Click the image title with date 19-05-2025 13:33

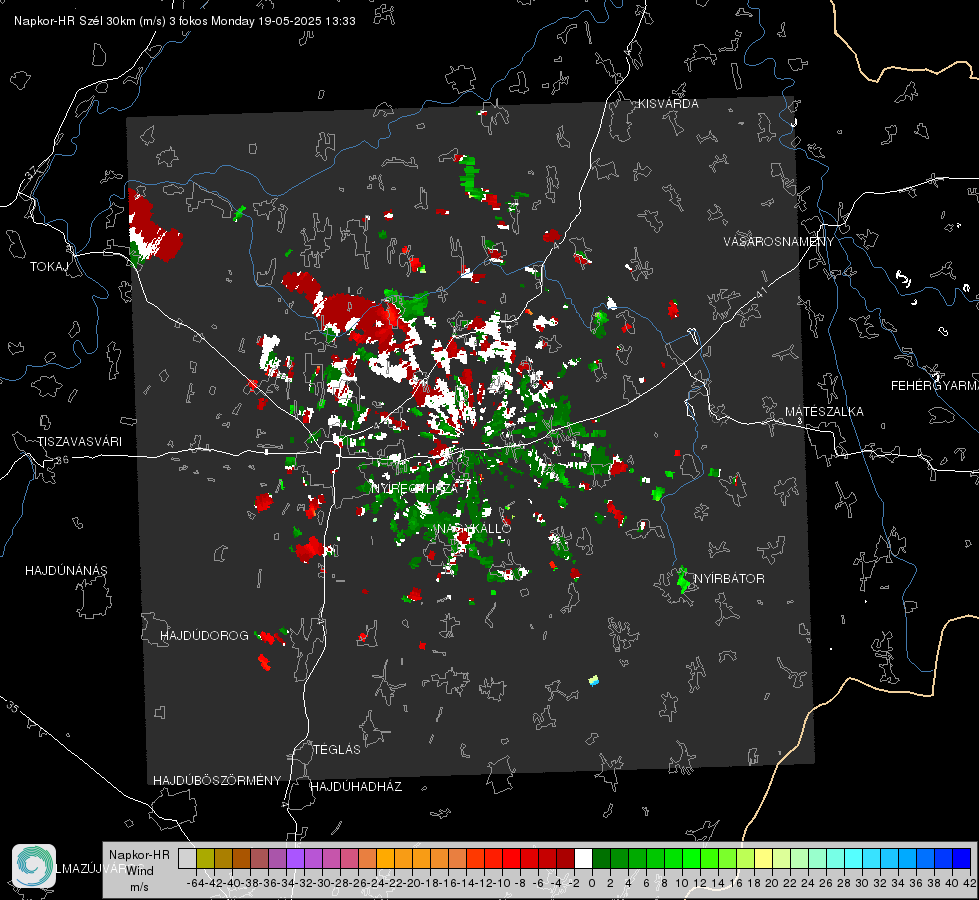pyautogui.click(x=185, y=21)
